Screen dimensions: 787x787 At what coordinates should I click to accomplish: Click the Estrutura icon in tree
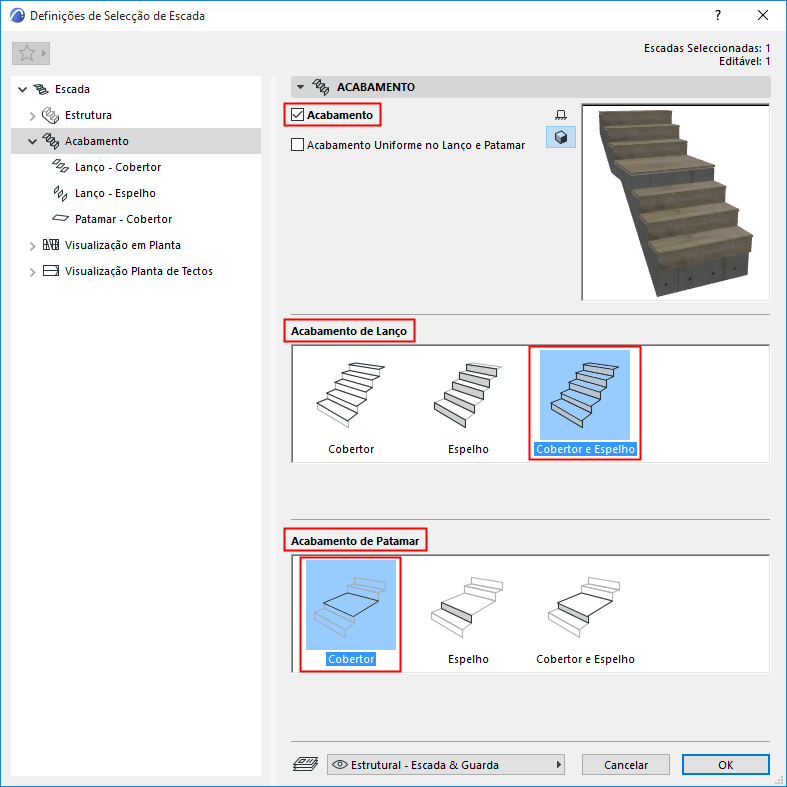[50, 115]
